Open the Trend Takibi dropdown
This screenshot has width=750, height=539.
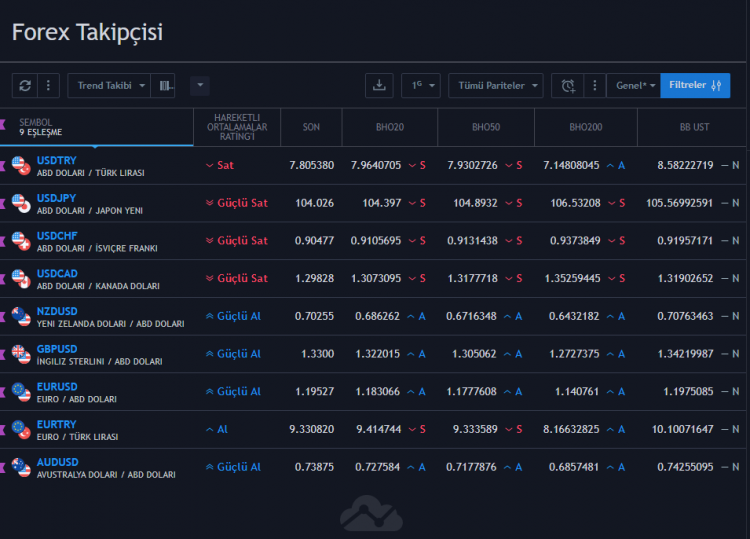pyautogui.click(x=112, y=86)
